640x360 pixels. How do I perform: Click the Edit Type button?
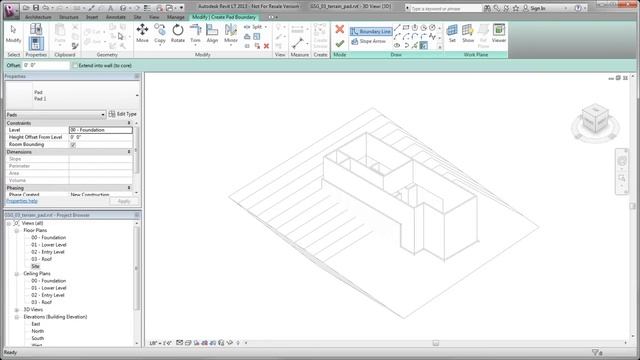pos(123,114)
